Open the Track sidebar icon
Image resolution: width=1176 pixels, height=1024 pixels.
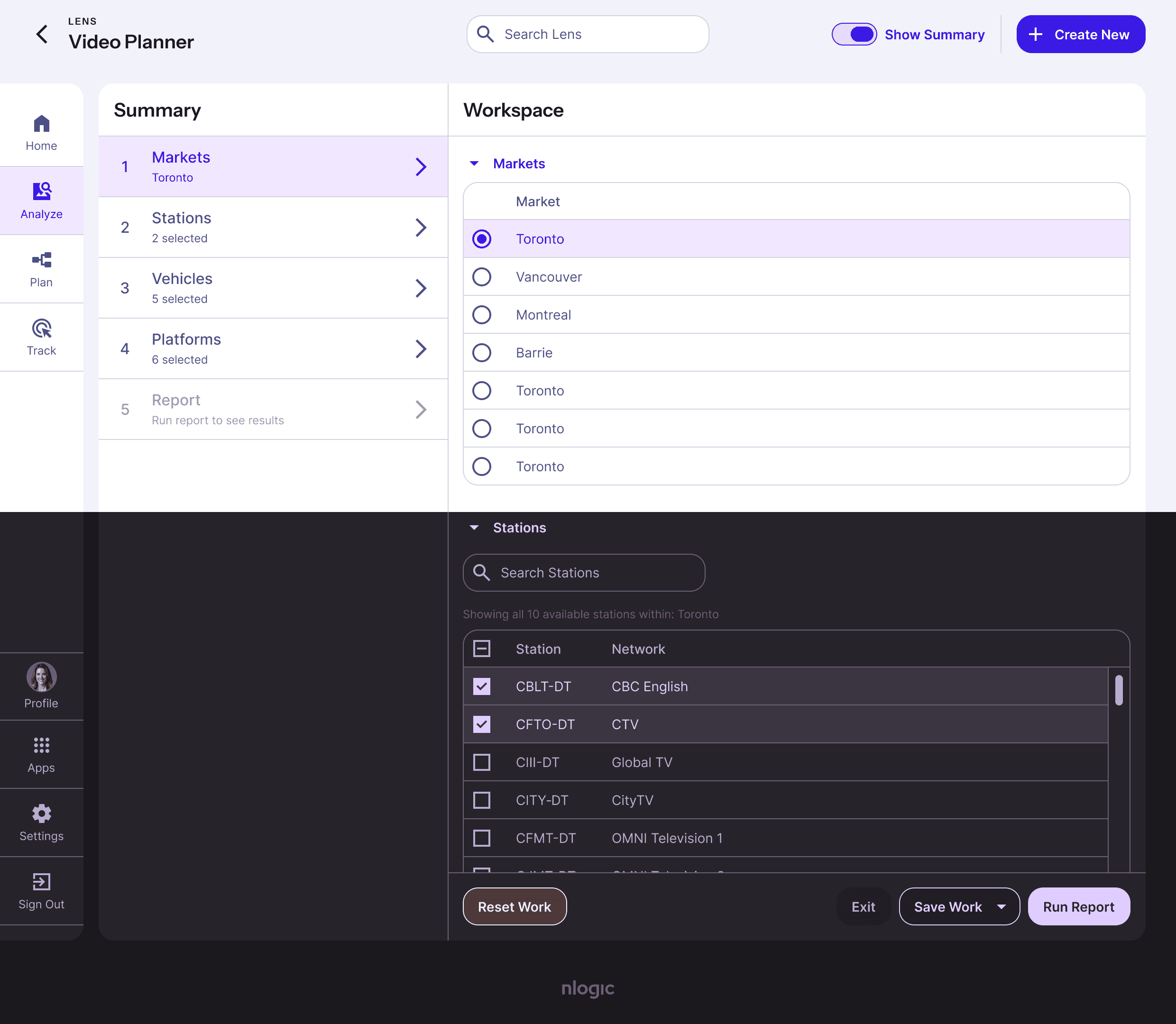(x=41, y=329)
